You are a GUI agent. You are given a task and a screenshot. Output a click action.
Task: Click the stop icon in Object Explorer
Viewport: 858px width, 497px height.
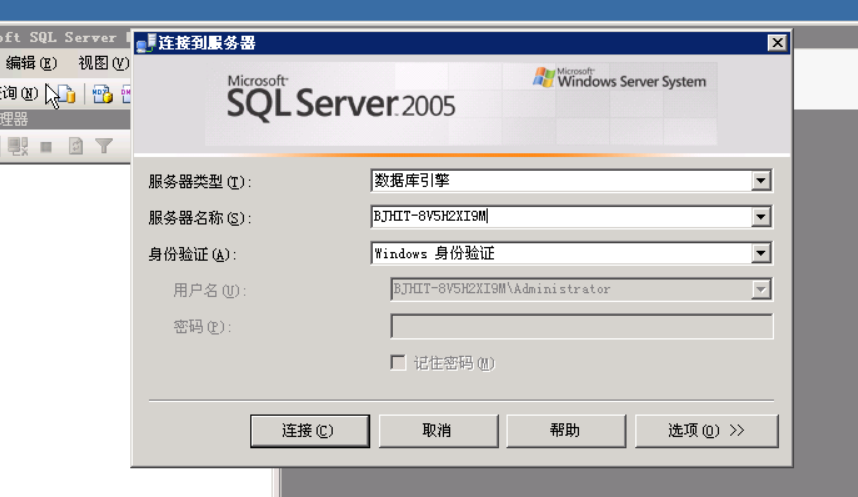pos(46,147)
